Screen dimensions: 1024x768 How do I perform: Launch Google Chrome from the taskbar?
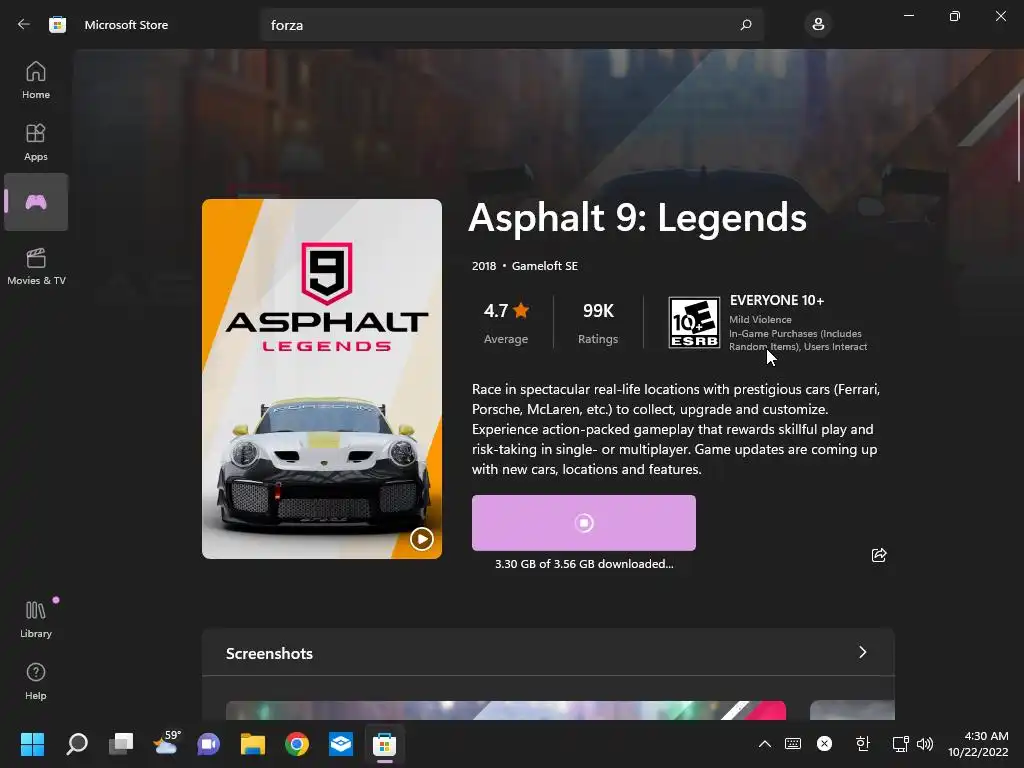coord(296,744)
